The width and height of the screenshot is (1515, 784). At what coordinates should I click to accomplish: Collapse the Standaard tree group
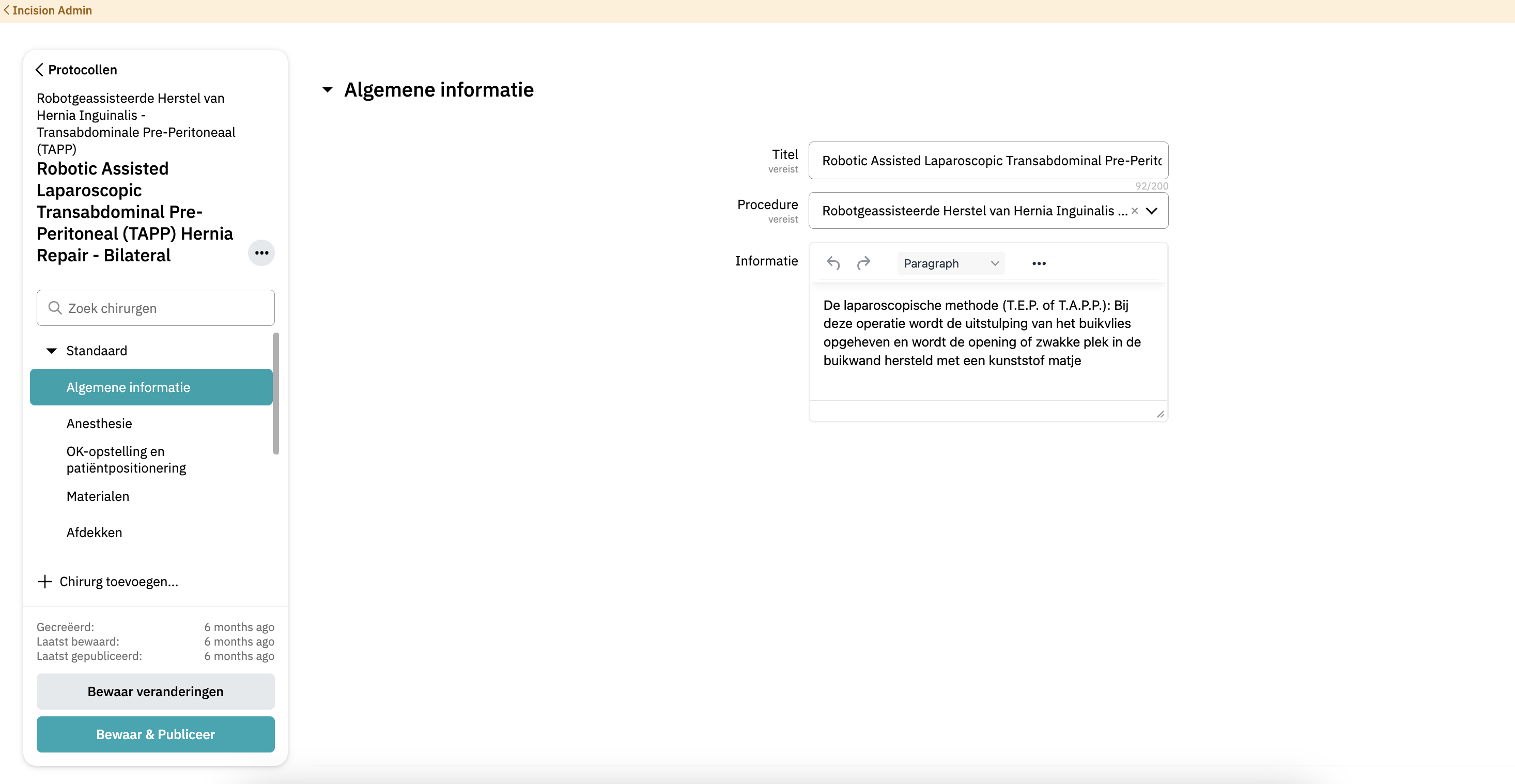(x=52, y=351)
